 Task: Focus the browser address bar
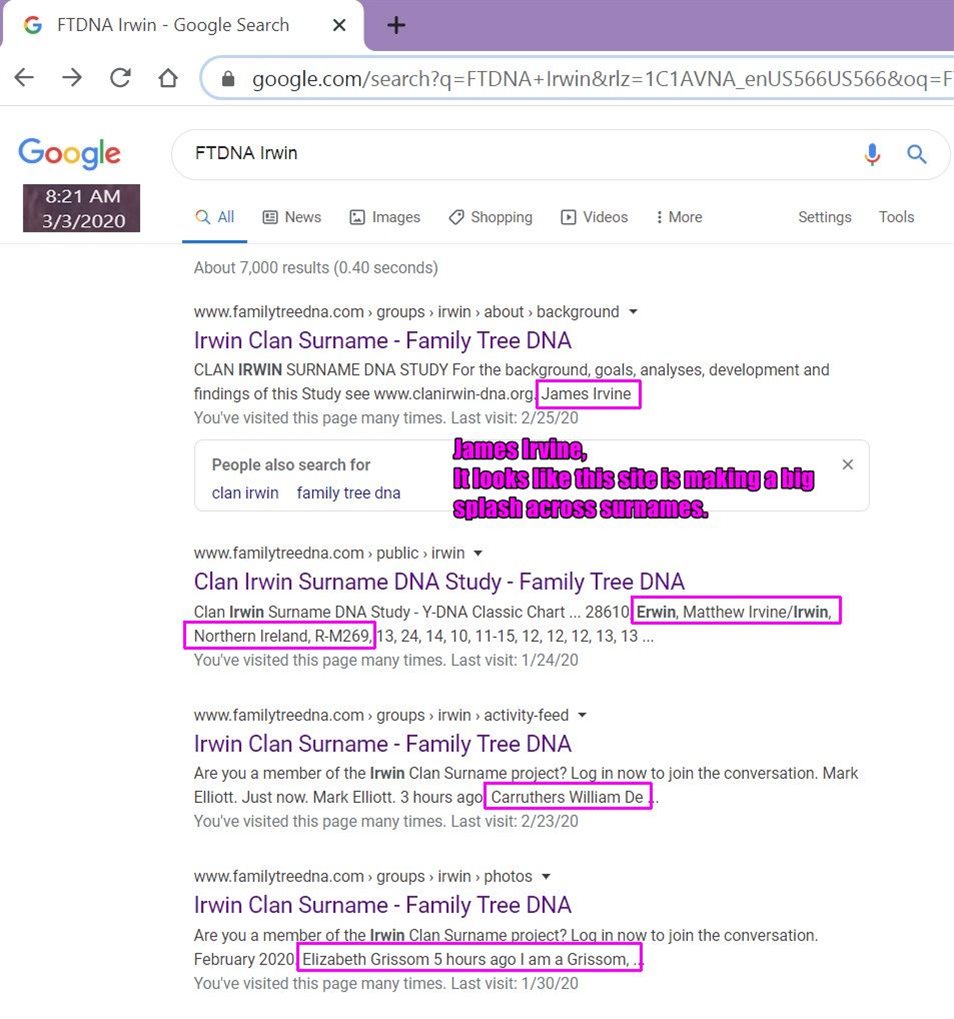point(578,79)
